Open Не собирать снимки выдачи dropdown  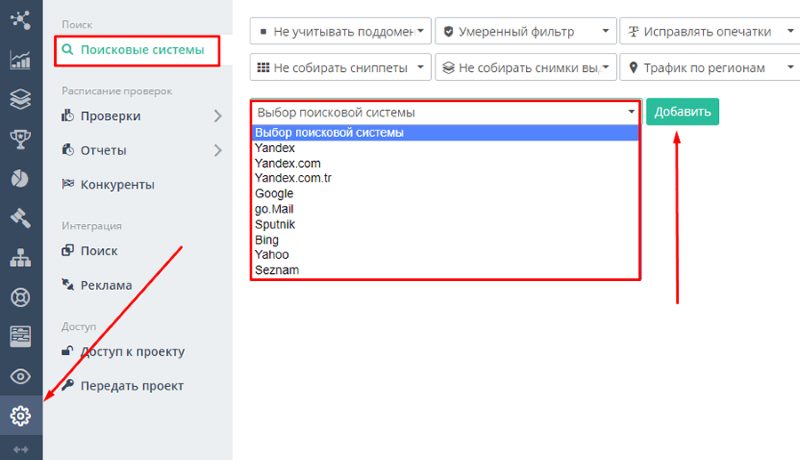[x=526, y=67]
